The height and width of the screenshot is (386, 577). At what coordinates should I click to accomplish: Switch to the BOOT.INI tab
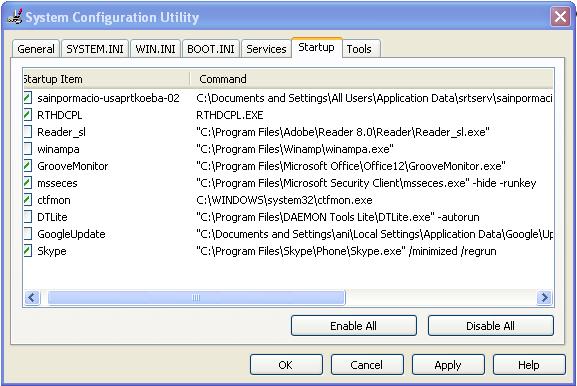(x=211, y=49)
